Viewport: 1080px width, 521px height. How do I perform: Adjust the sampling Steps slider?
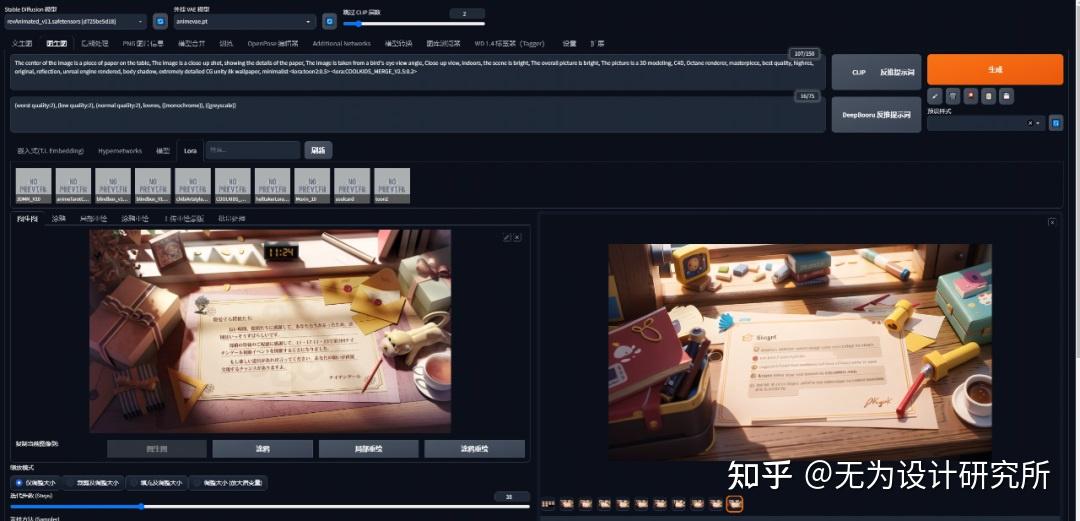click(270, 507)
